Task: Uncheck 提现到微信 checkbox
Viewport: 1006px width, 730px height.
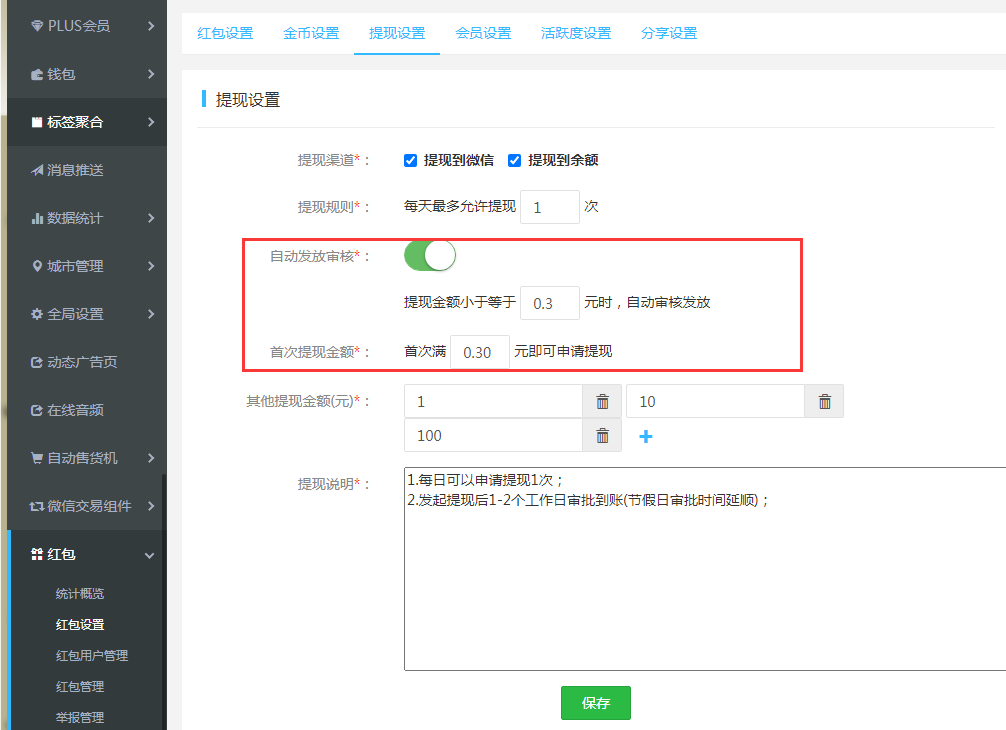Action: (x=410, y=160)
